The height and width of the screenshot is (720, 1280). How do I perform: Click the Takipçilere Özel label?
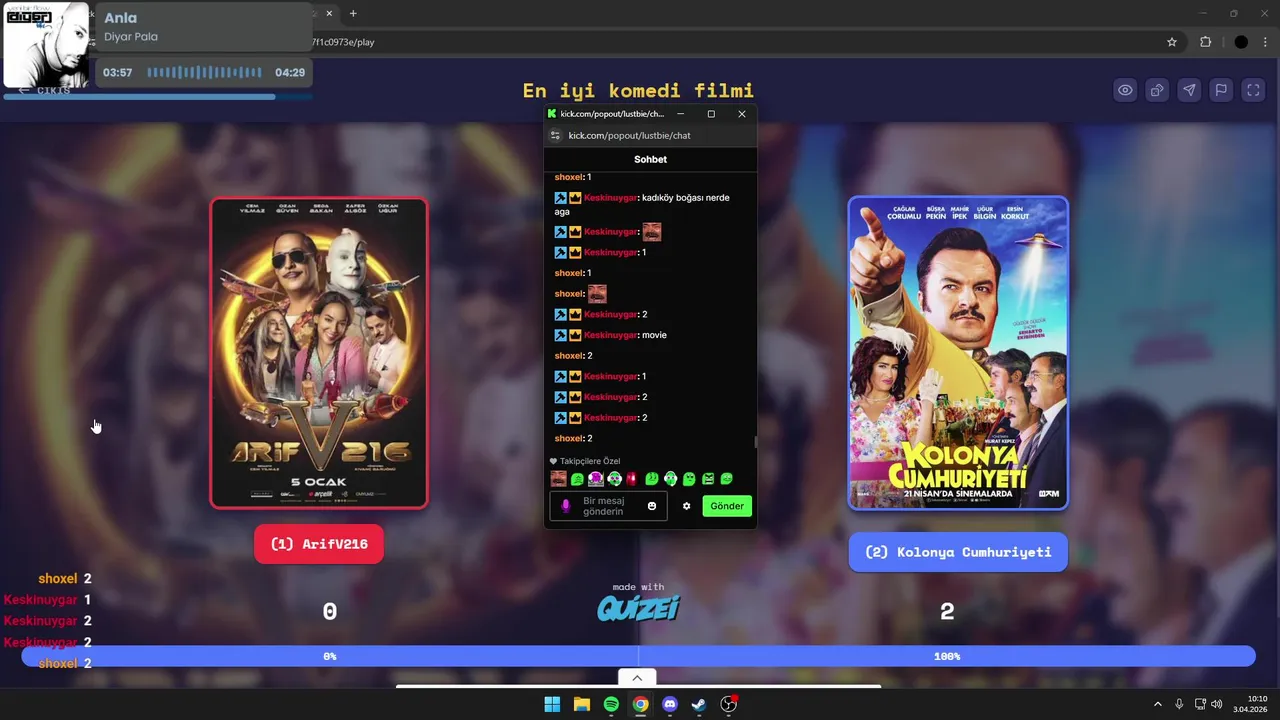tap(590, 461)
